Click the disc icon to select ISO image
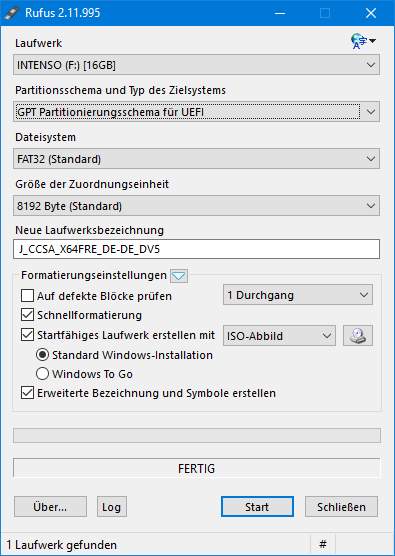The width and height of the screenshot is (395, 556). (x=358, y=335)
